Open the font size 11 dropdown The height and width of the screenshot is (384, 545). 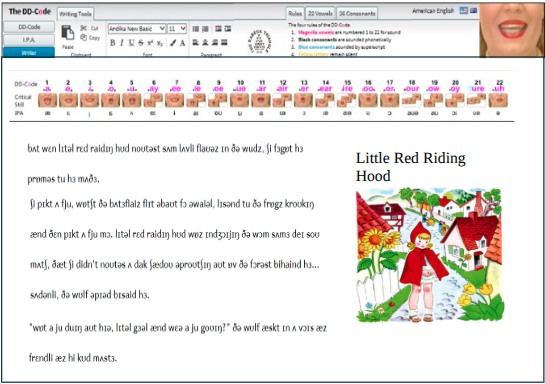click(x=177, y=28)
